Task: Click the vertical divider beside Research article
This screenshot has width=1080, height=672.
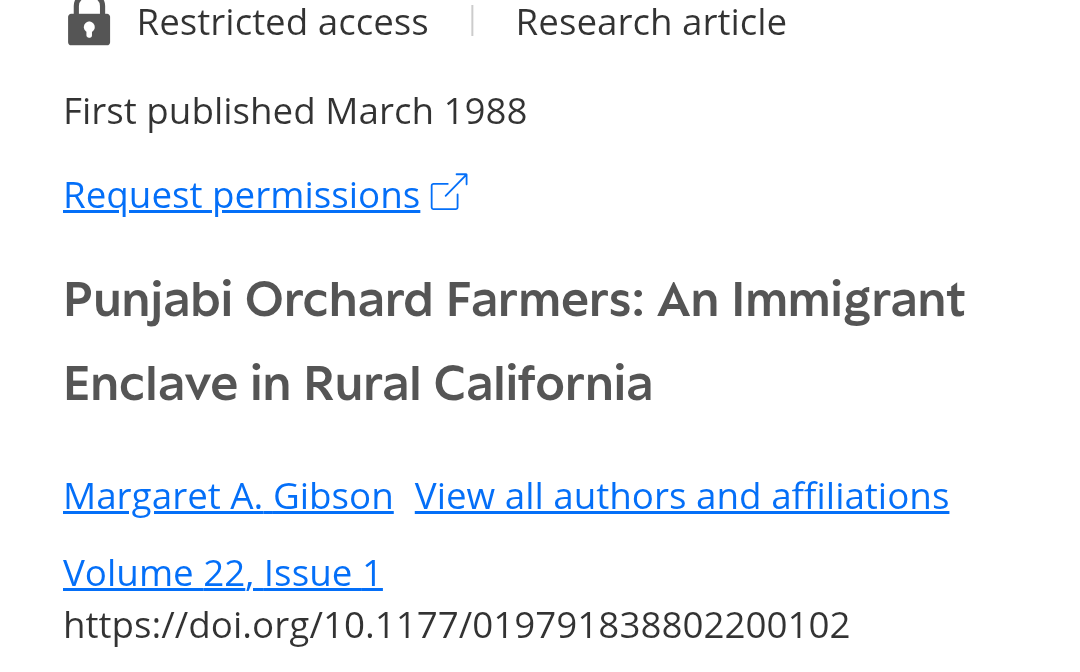Action: [x=472, y=21]
